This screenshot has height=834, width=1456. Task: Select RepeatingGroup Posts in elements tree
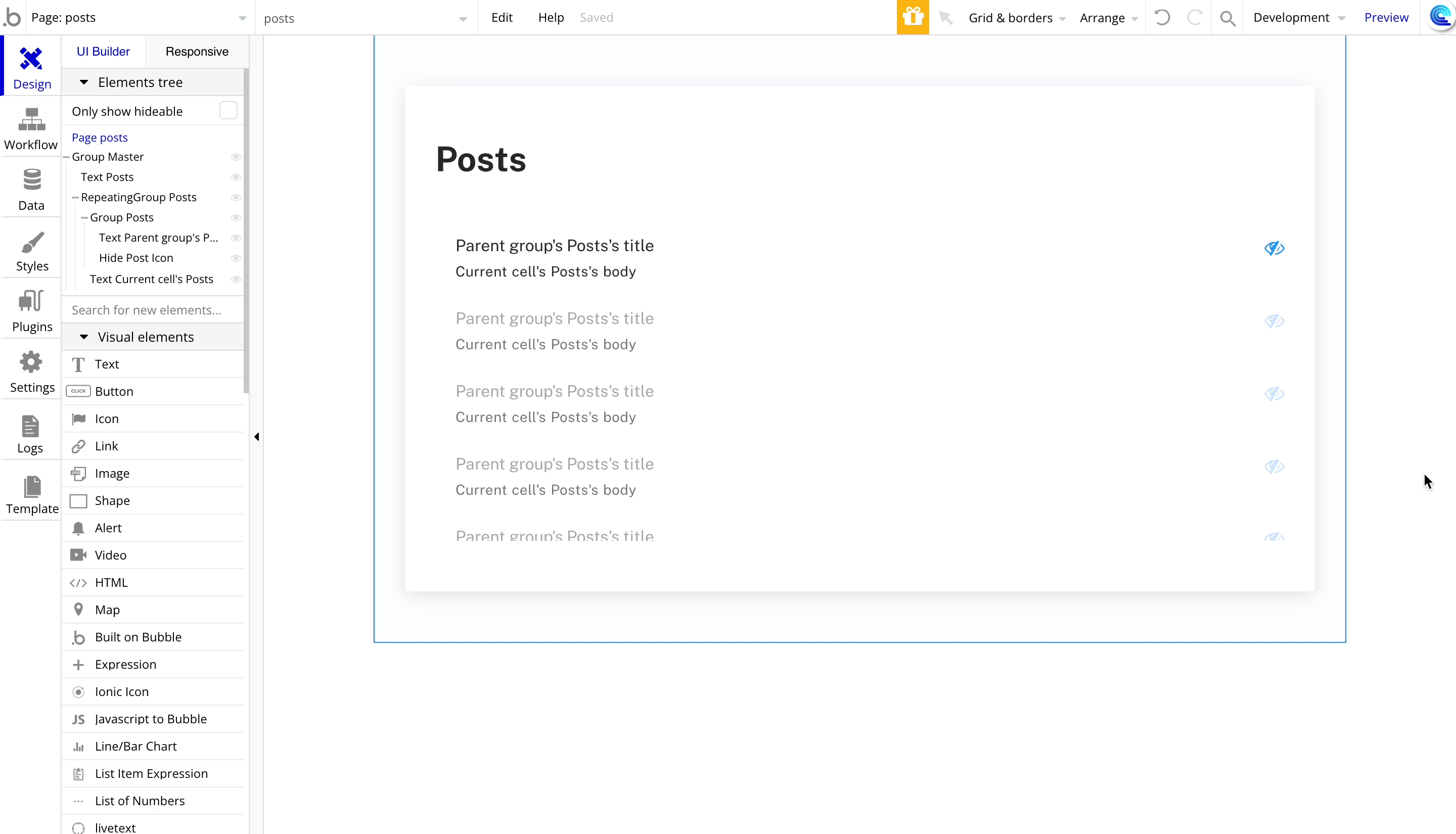click(x=139, y=197)
